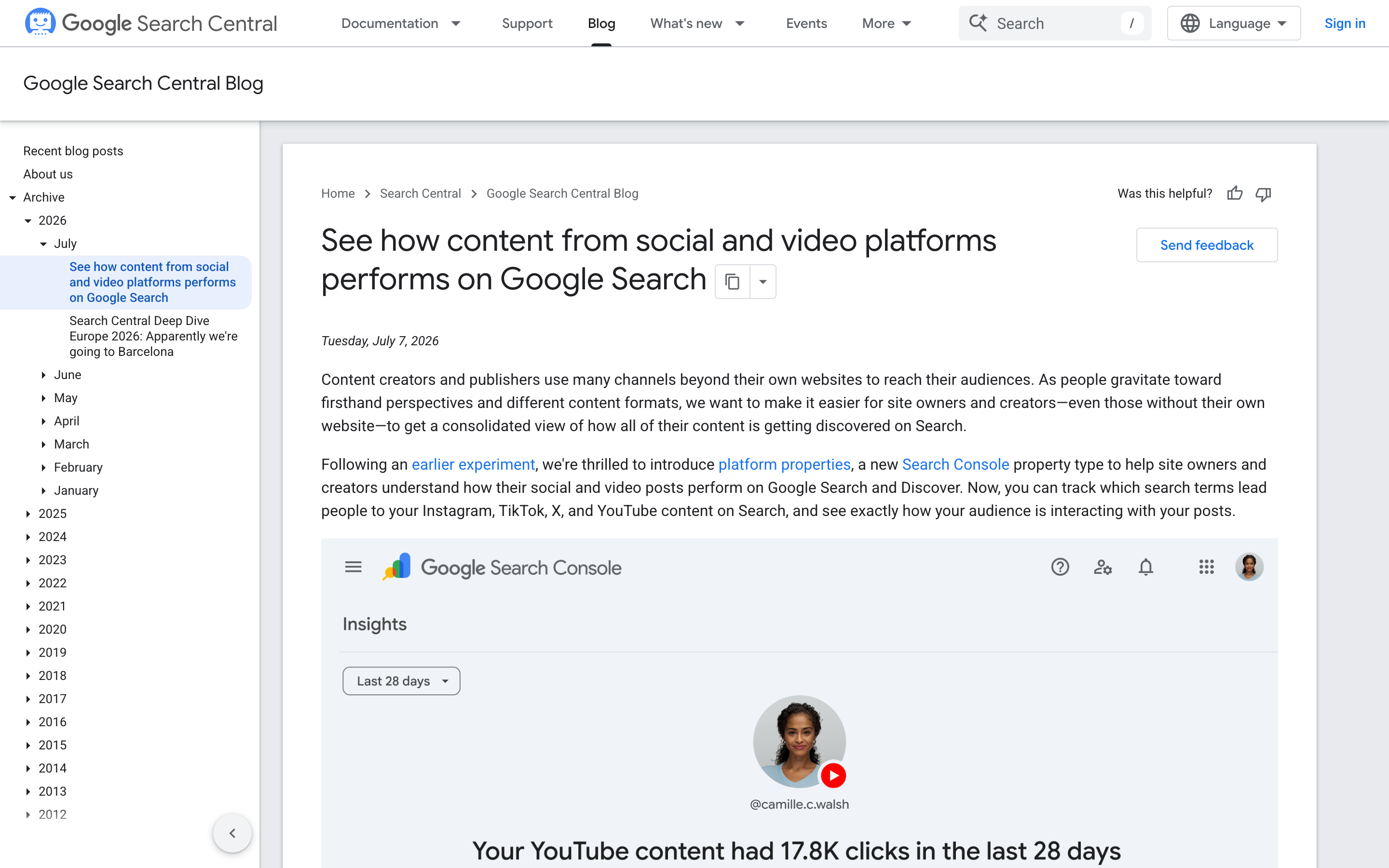Click the Was this helpful? label
Viewport: 1389px width, 868px height.
tap(1165, 193)
